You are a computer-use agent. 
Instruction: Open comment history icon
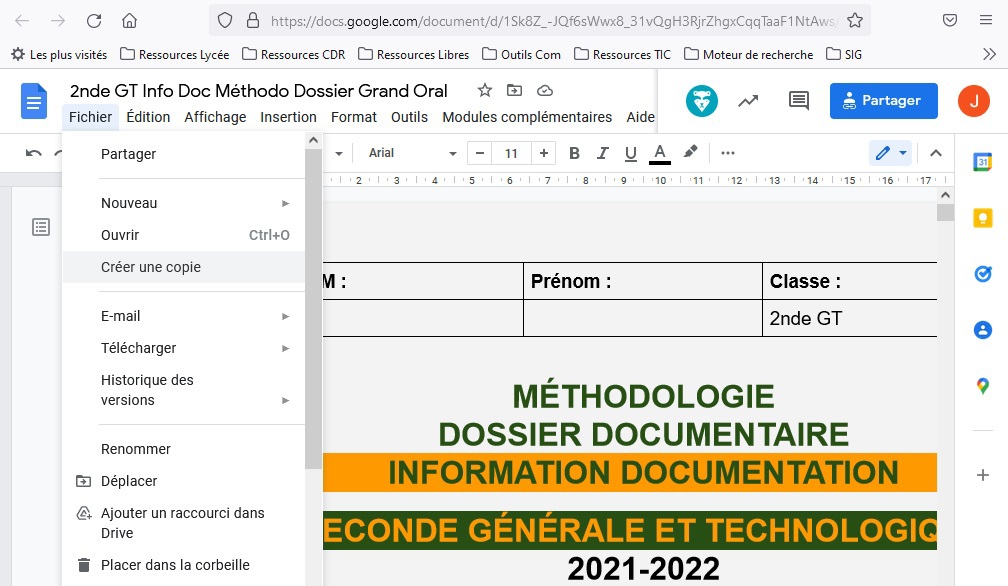click(x=798, y=100)
